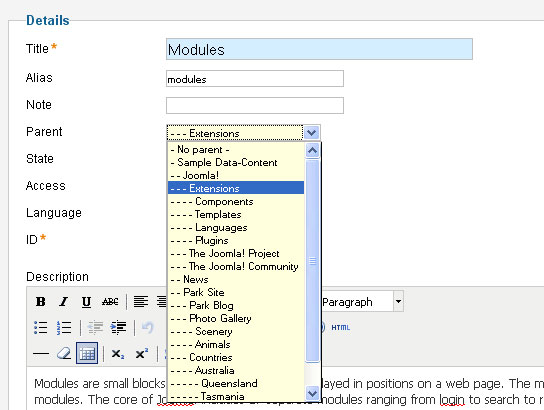Screen dimensions: 544x410
Task: Select 'Components' from parent list
Action: point(236,202)
